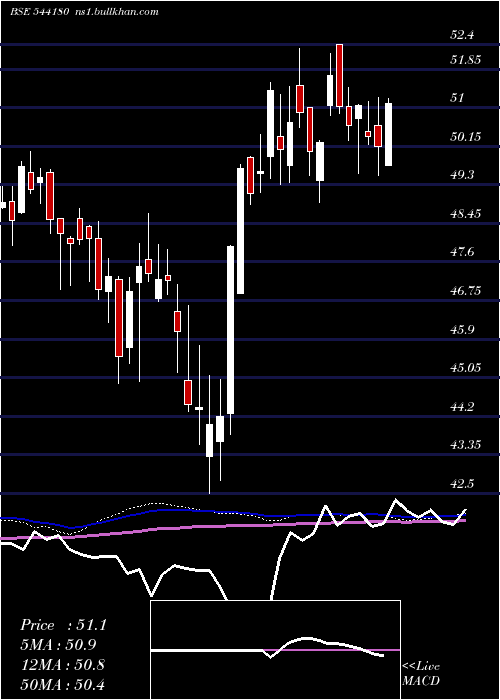
Task: Click the 47.6 price axis label
Action: (x=462, y=252)
